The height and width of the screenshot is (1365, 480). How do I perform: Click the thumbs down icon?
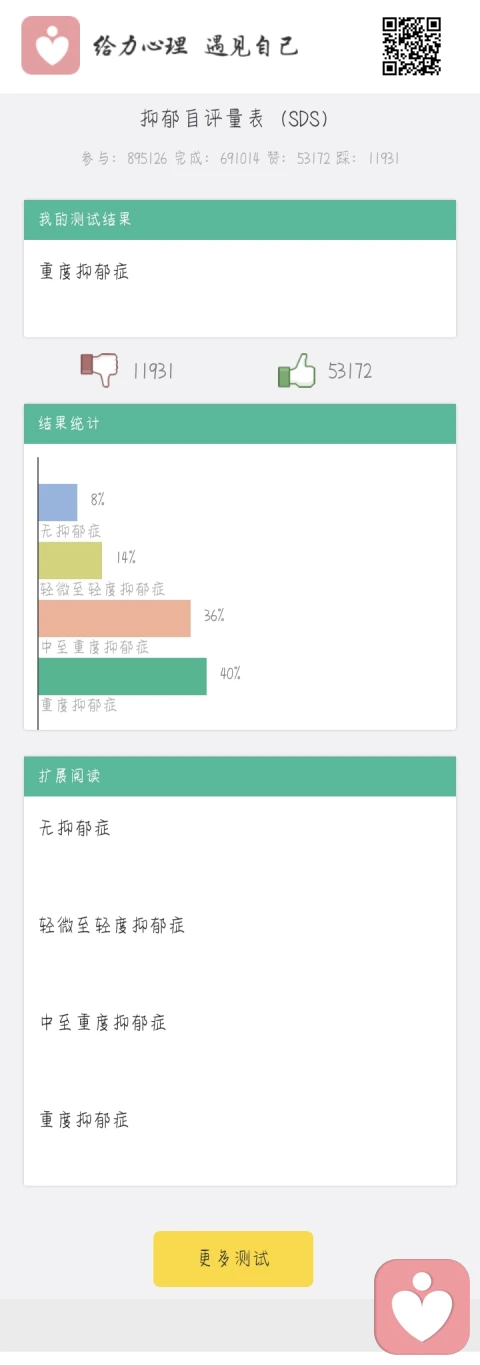point(99,369)
